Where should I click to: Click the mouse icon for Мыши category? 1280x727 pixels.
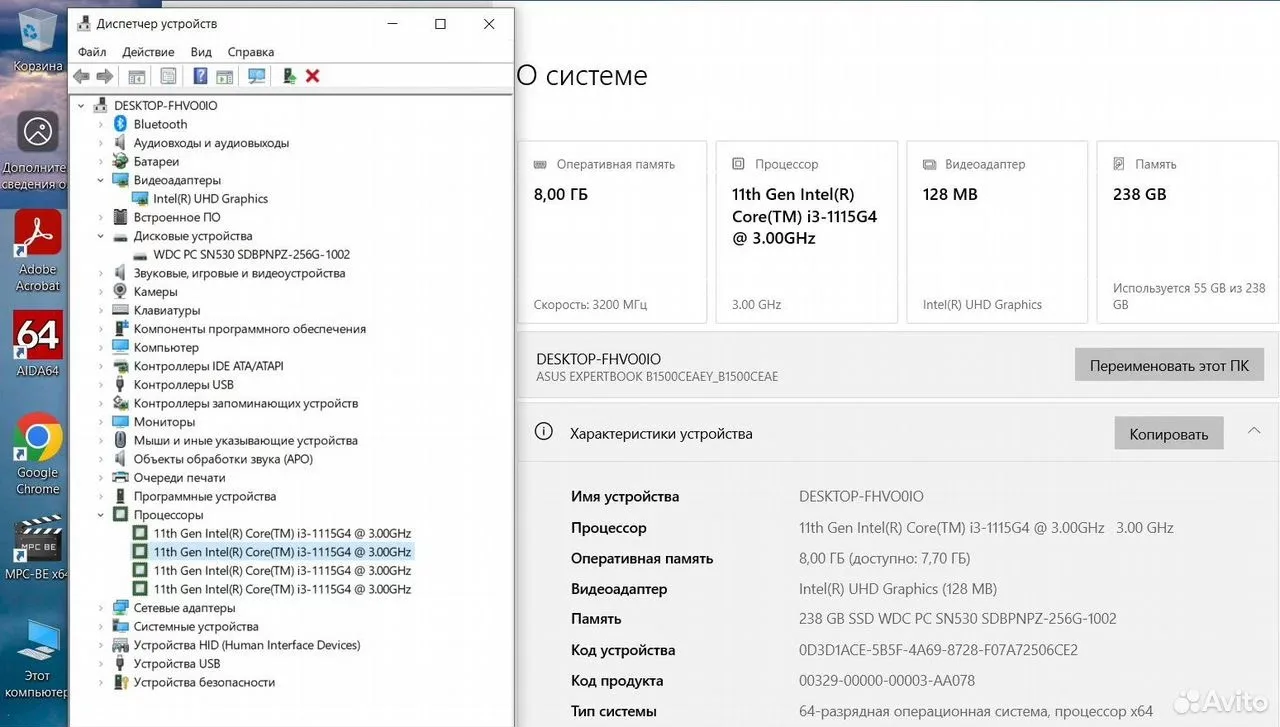[120, 440]
